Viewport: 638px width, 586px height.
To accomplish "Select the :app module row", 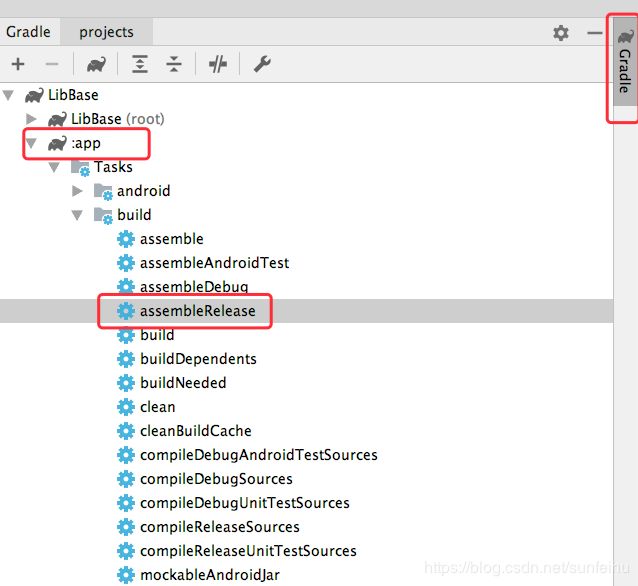I will [x=306, y=143].
